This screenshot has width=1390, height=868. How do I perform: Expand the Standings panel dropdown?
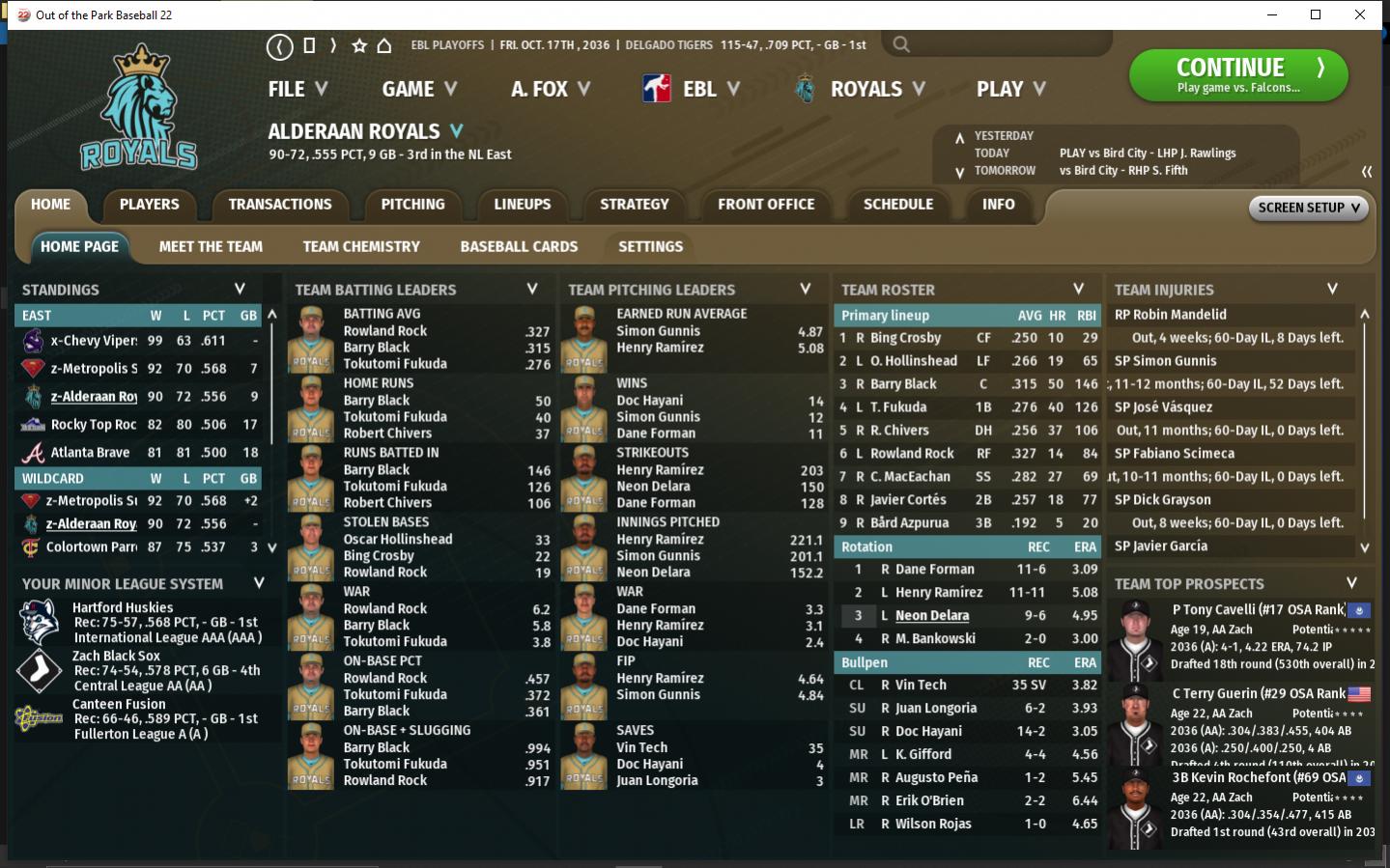coord(240,289)
